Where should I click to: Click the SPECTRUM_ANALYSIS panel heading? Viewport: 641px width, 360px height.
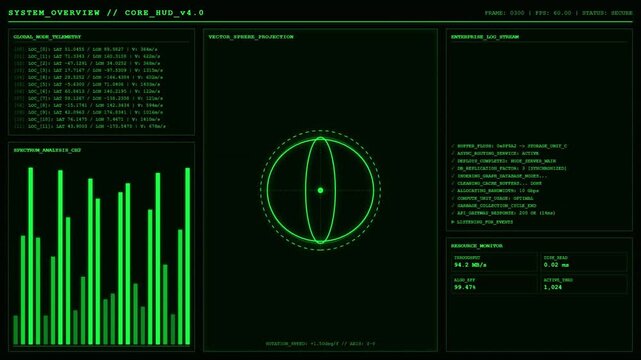point(47,150)
